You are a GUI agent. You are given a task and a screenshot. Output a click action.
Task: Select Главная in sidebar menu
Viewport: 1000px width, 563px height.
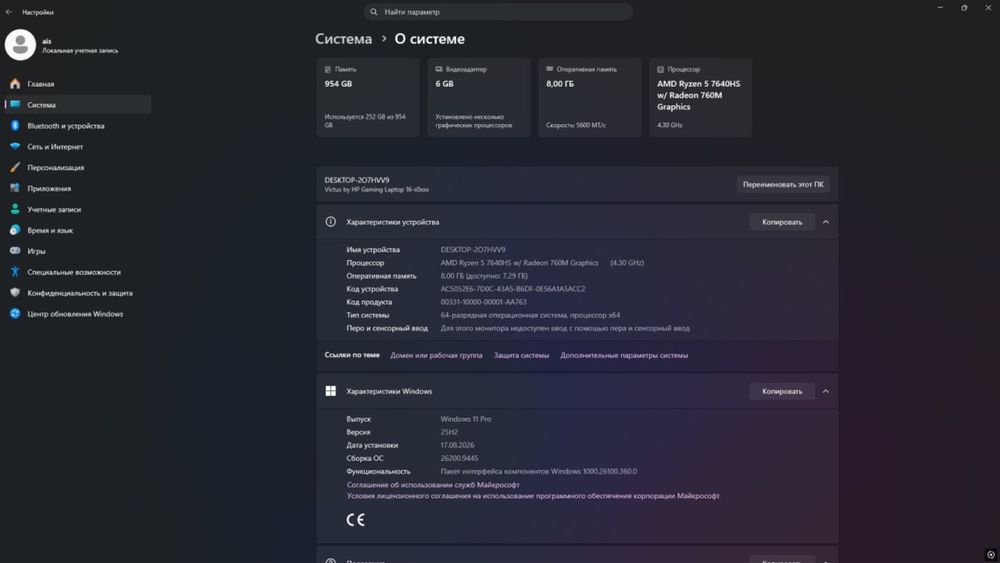pyautogui.click(x=78, y=84)
